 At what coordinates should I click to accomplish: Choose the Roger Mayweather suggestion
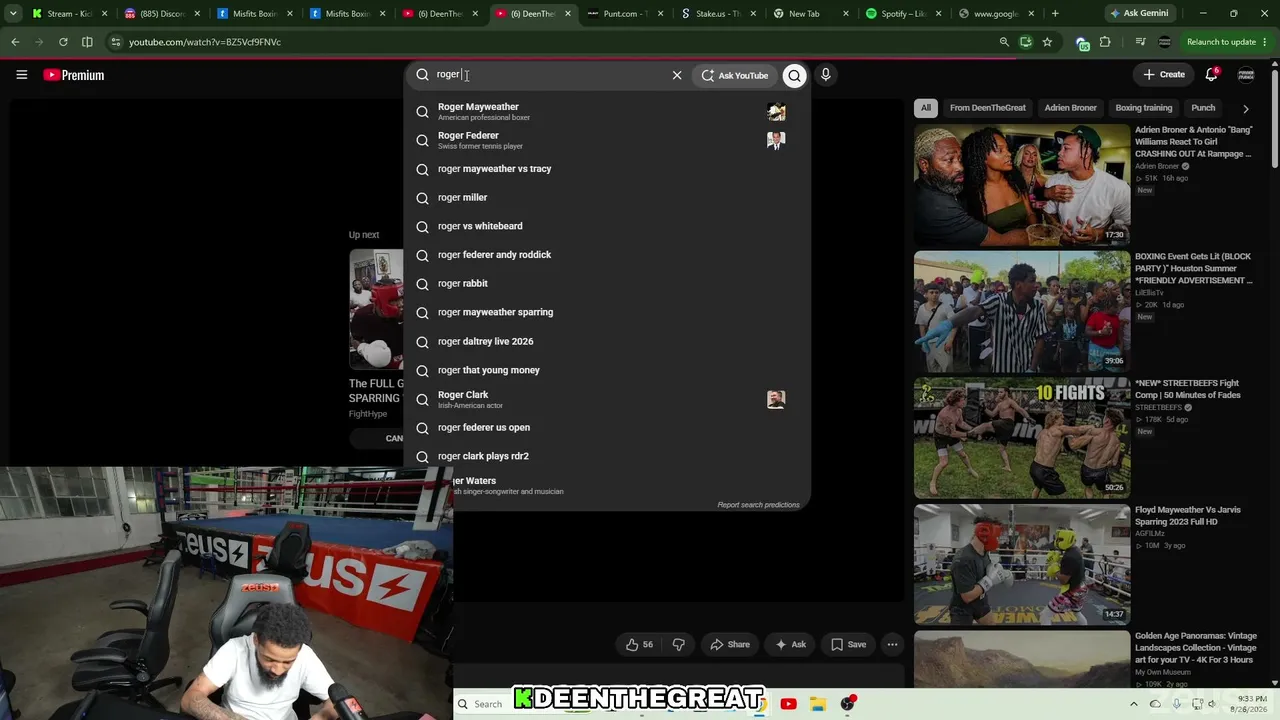click(x=606, y=111)
